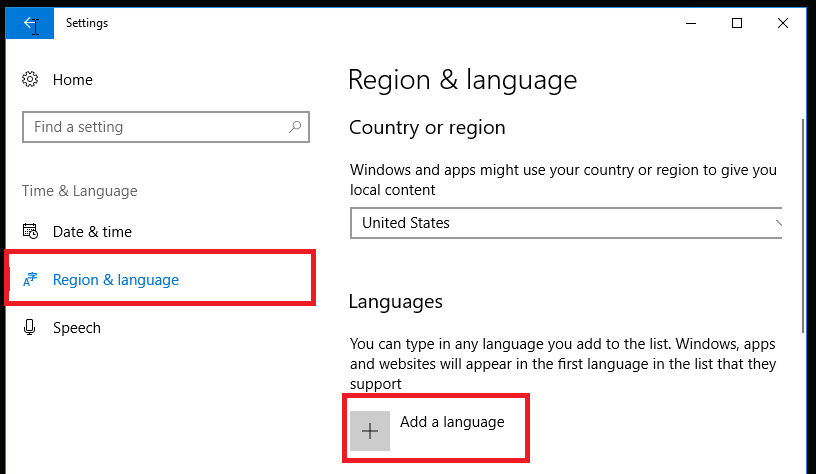Focus the Find a setting search field
The image size is (816, 474).
(x=165, y=127)
